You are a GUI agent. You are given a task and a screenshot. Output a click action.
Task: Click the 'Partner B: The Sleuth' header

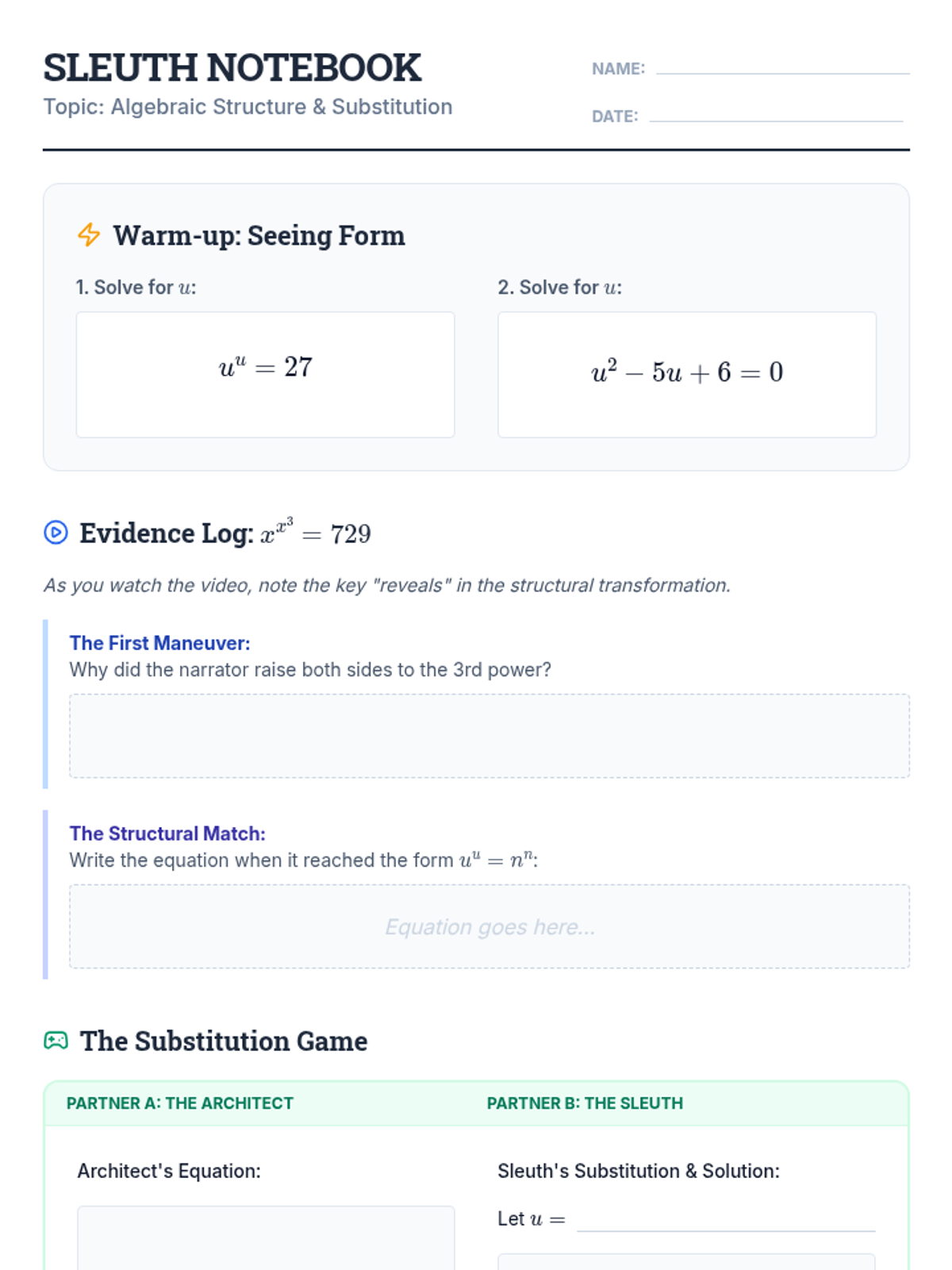[585, 1103]
